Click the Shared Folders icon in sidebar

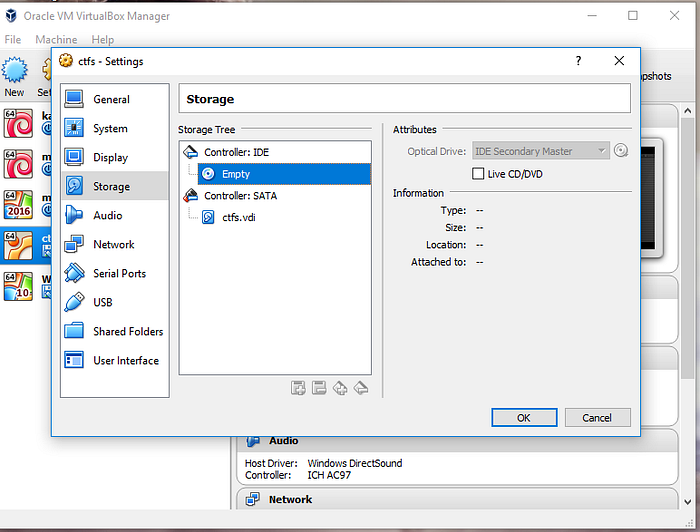tap(74, 331)
